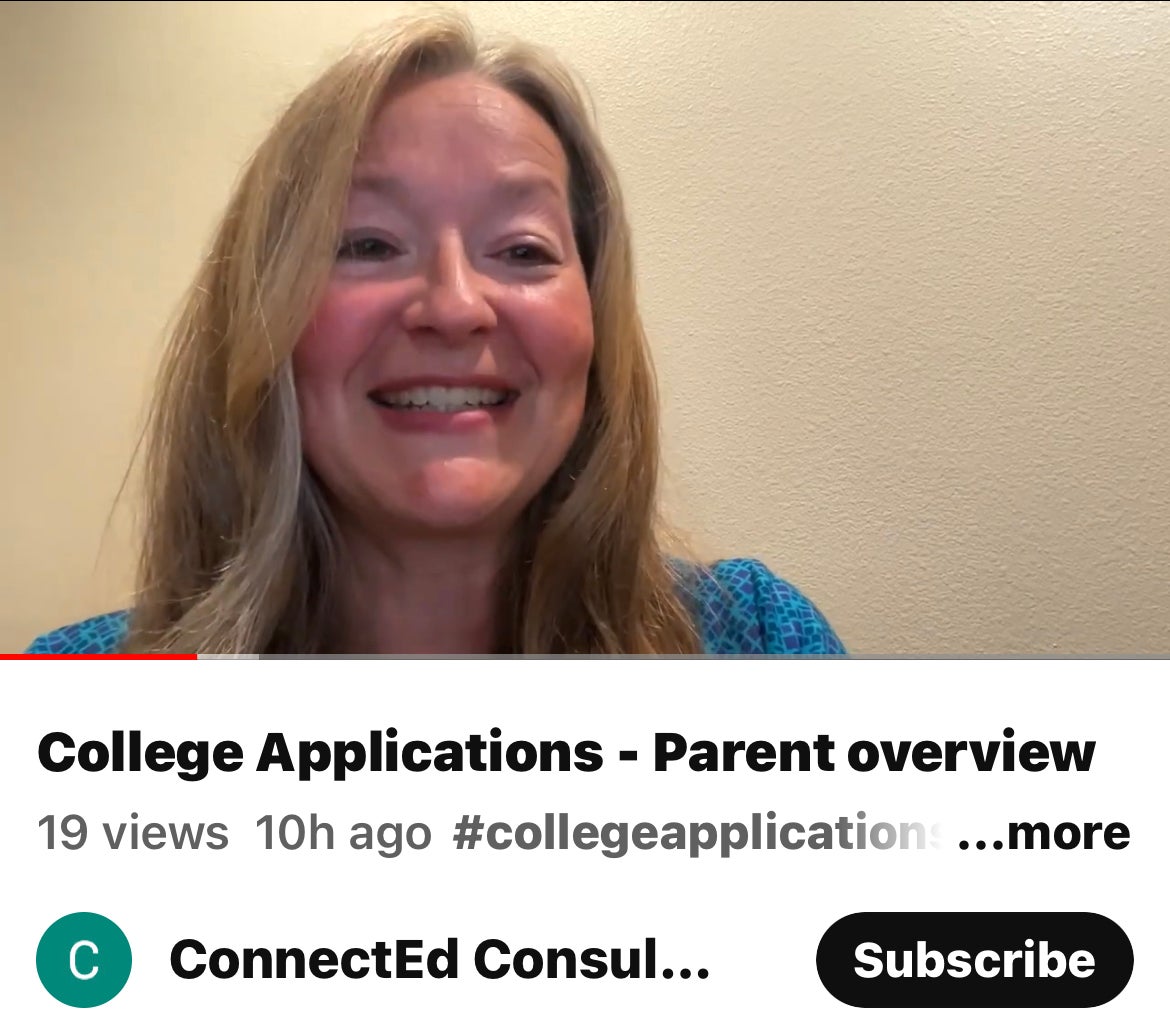
Task: Click the word Subscribe on black pill
Action: 975,959
